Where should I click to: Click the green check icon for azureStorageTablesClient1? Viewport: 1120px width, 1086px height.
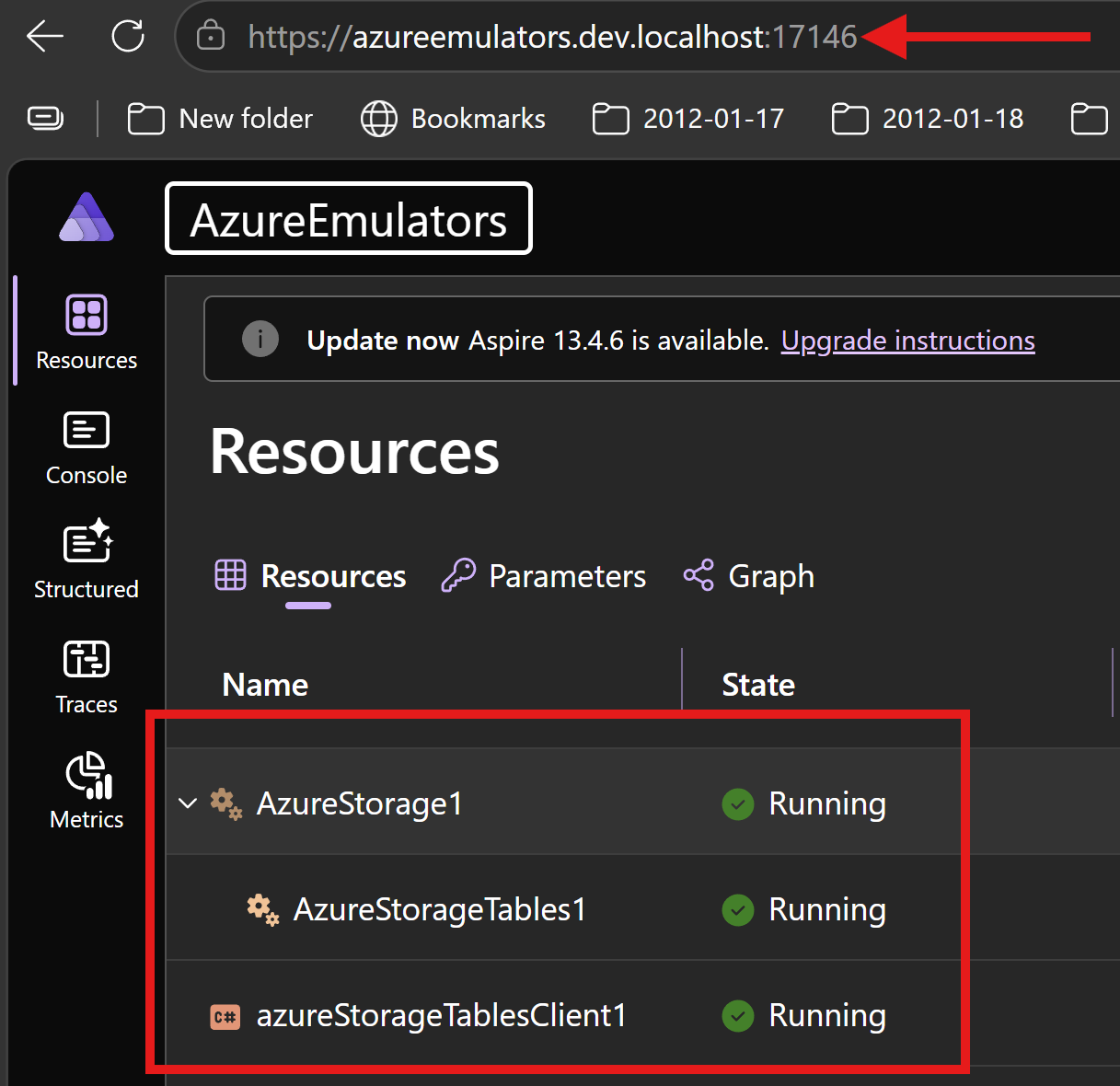tap(738, 1016)
